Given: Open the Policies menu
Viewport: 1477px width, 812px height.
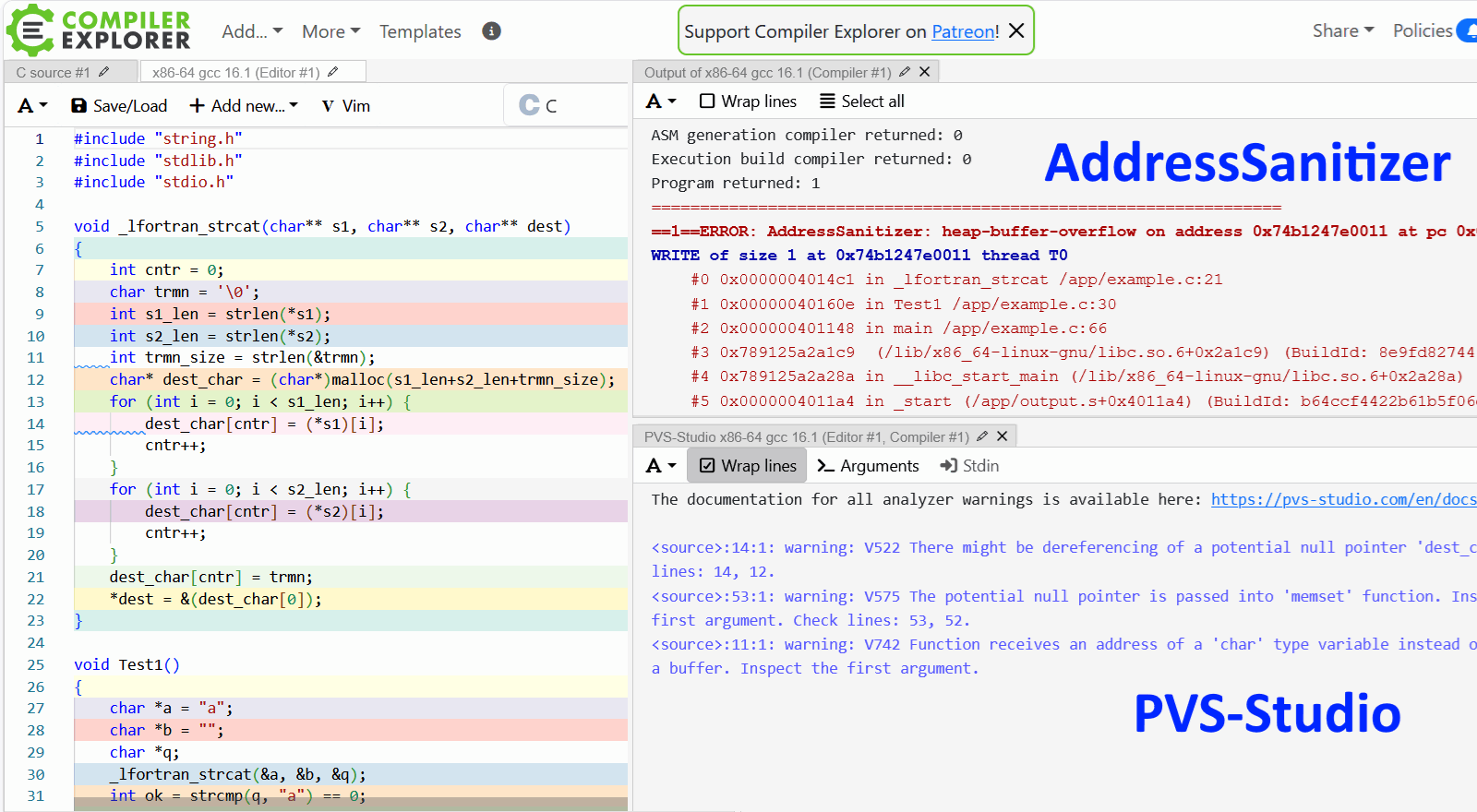Looking at the screenshot, I should pyautogui.click(x=1423, y=30).
